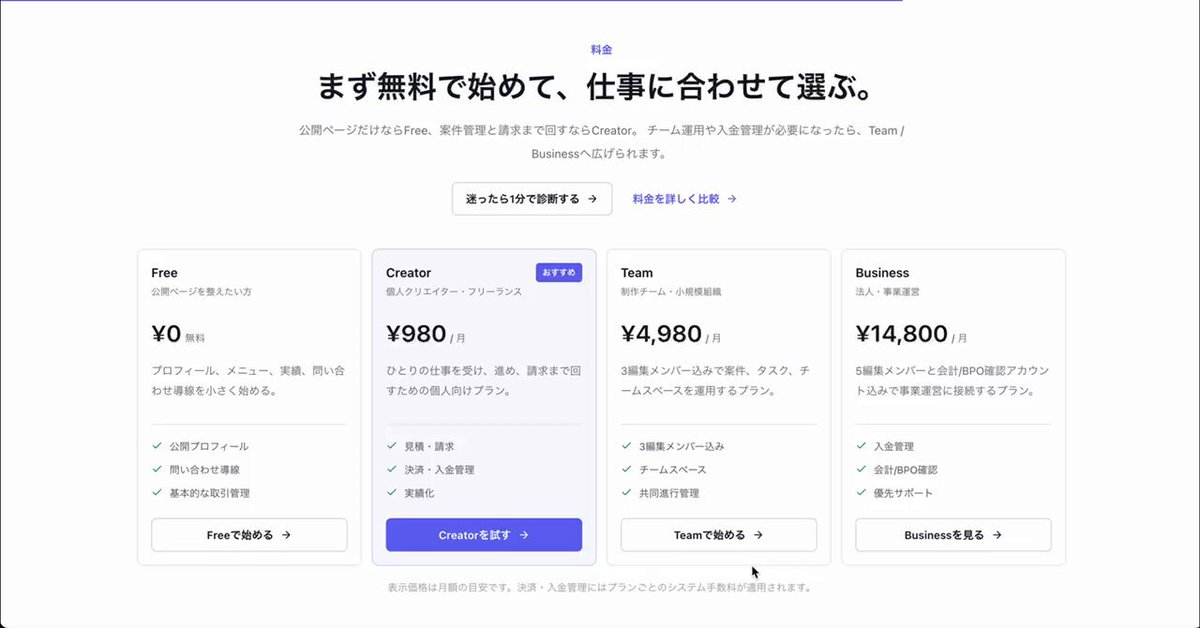Viewport: 1200px width, 628px height.
Task: Click the arrow icon beside 料金を詳しく比較
Action: tap(732, 199)
